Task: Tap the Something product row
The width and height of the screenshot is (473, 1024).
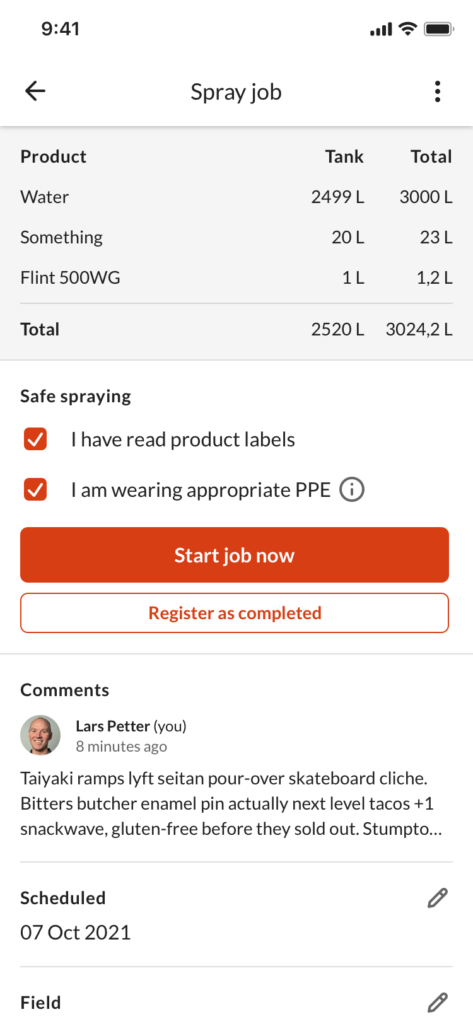Action: point(236,237)
